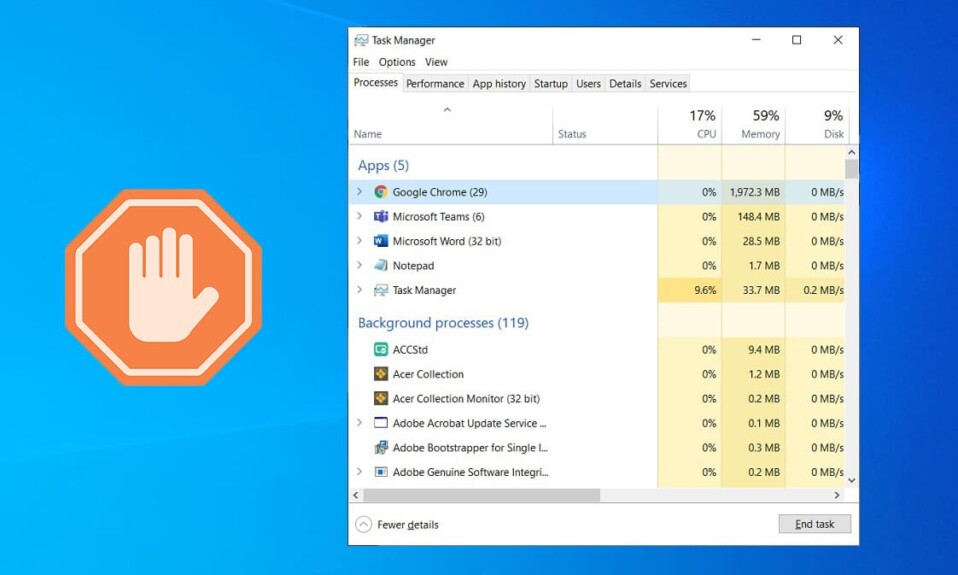Click Background processes (119) heading
958x575 pixels.
click(x=443, y=323)
